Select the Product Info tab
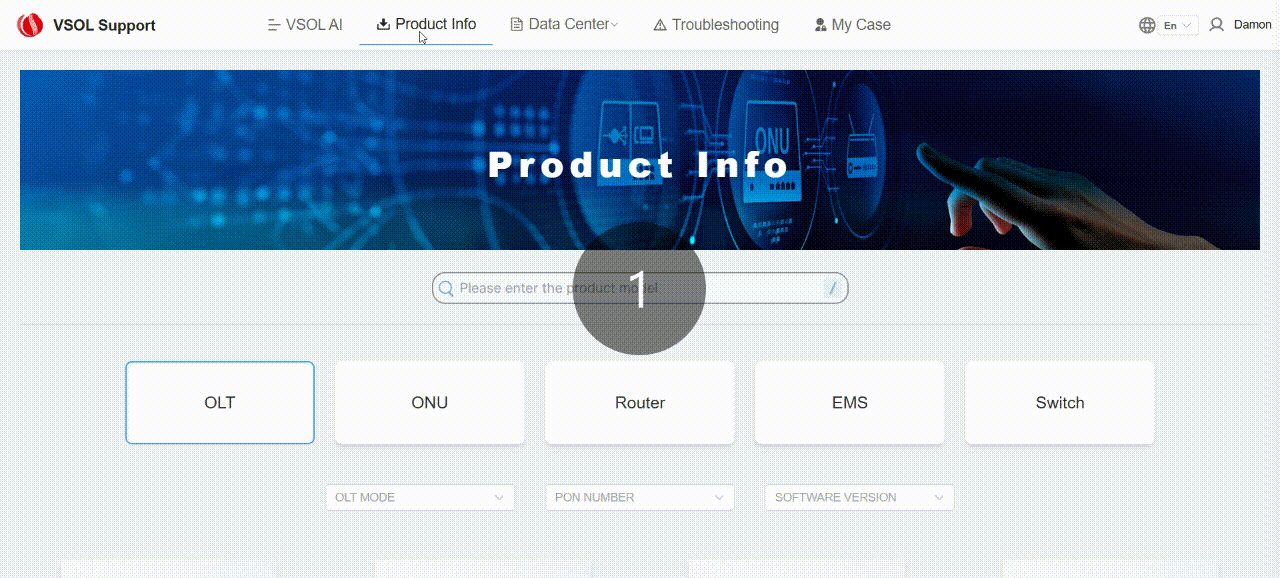The image size is (1280, 578). [x=426, y=24]
